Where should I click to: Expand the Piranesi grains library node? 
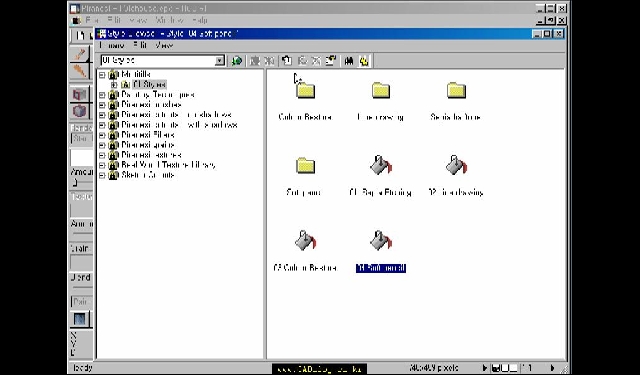(102, 145)
